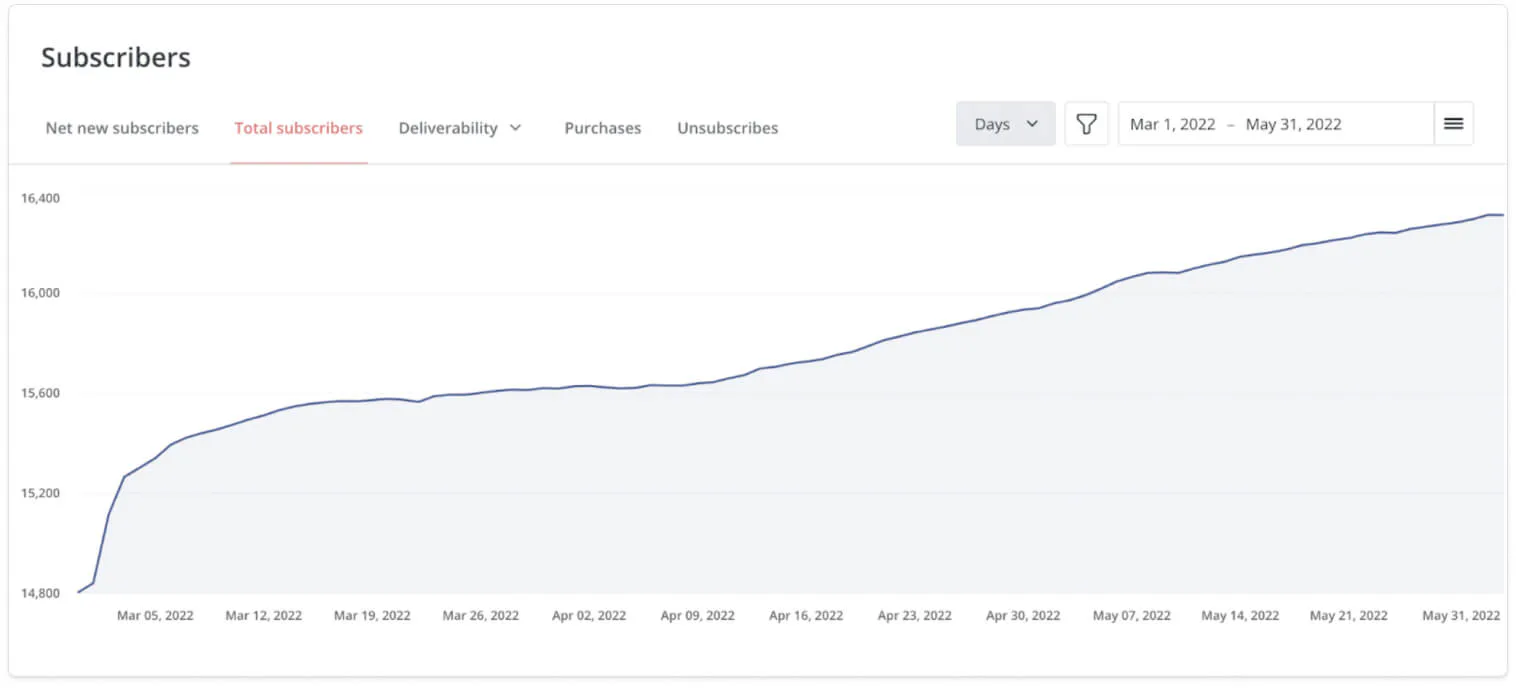The height and width of the screenshot is (689, 1516).
Task: Expand the Deliverability tab dropdown
Action: [459, 128]
